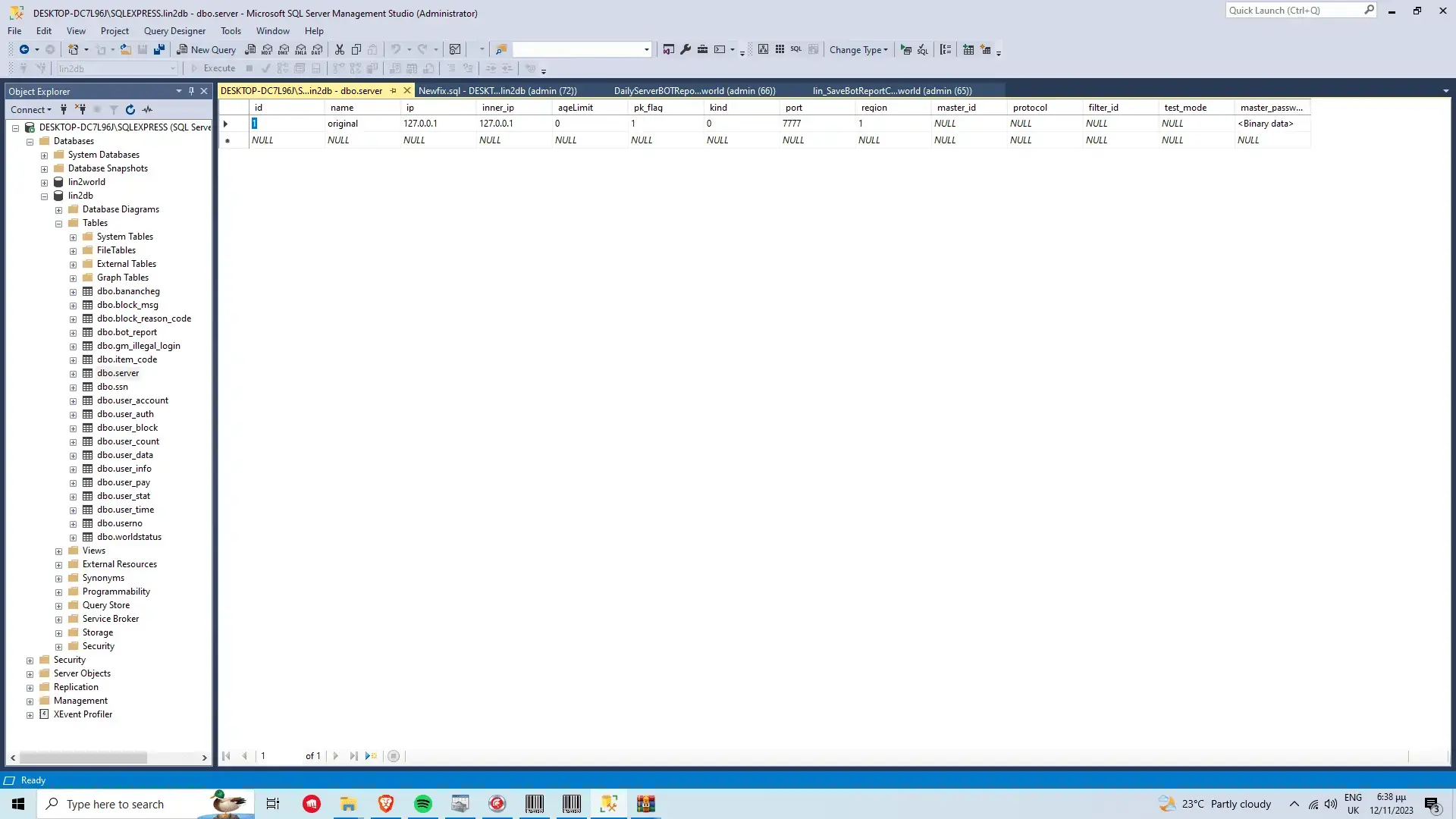This screenshot has width=1456, height=819.
Task: Select dbo.server in the tree
Action: pyautogui.click(x=118, y=373)
